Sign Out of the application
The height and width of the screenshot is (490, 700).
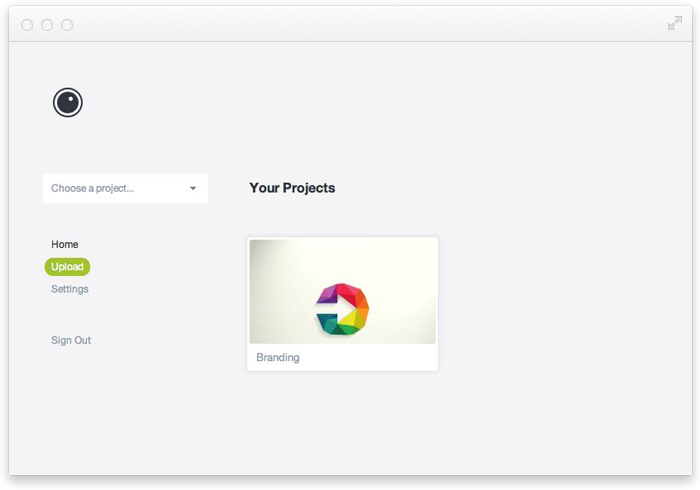click(71, 340)
